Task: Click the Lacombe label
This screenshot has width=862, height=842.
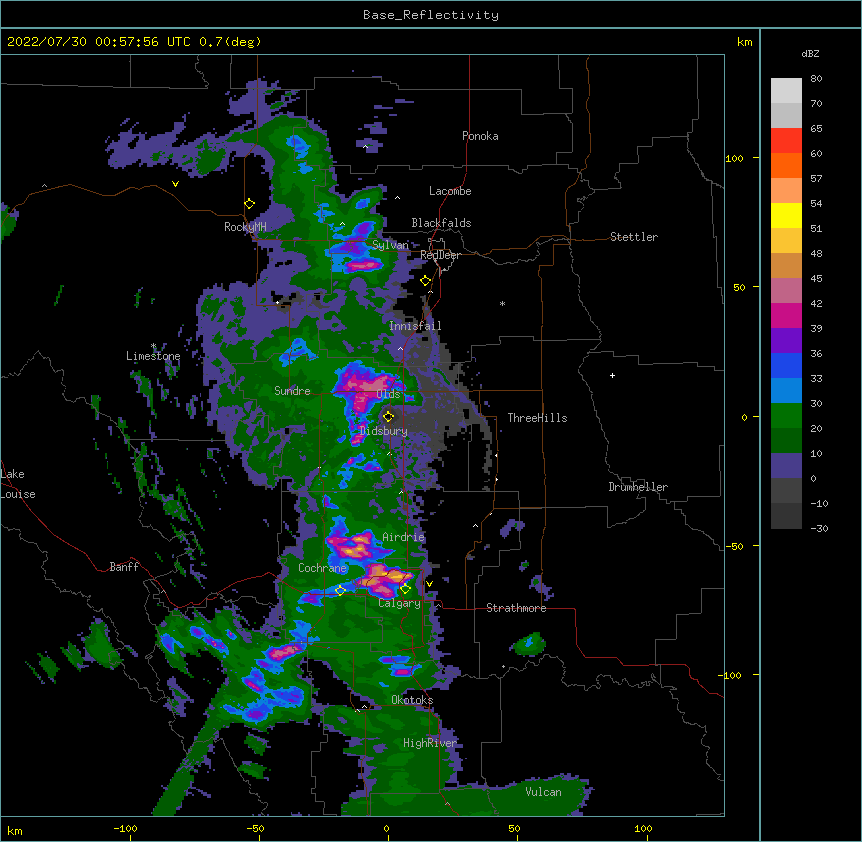Action: click(x=450, y=191)
